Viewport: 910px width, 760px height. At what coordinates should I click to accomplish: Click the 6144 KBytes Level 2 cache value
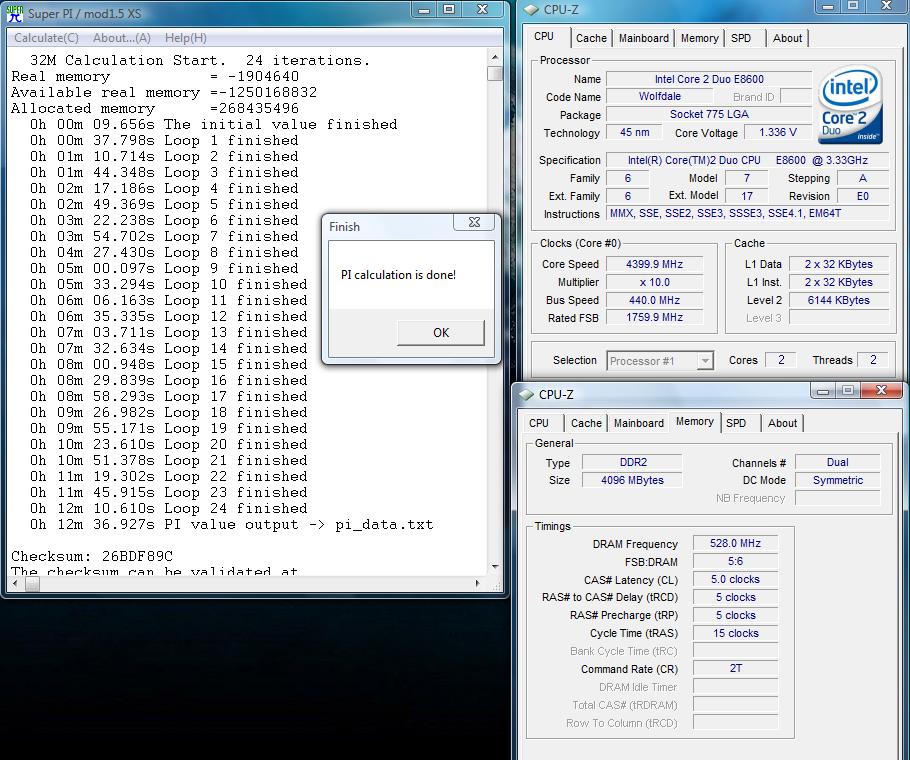tap(839, 300)
